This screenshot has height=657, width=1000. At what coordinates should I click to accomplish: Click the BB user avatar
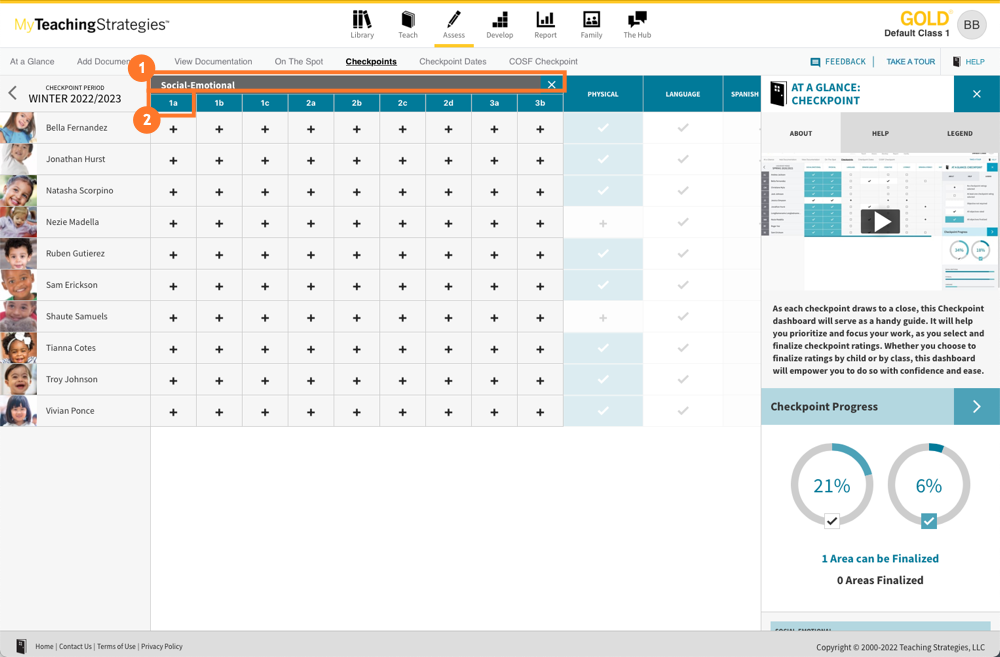pyautogui.click(x=971, y=25)
